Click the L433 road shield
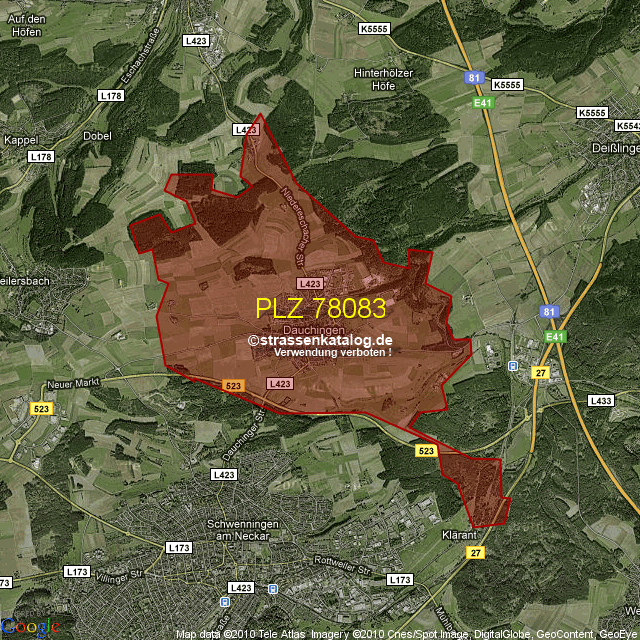 point(601,400)
